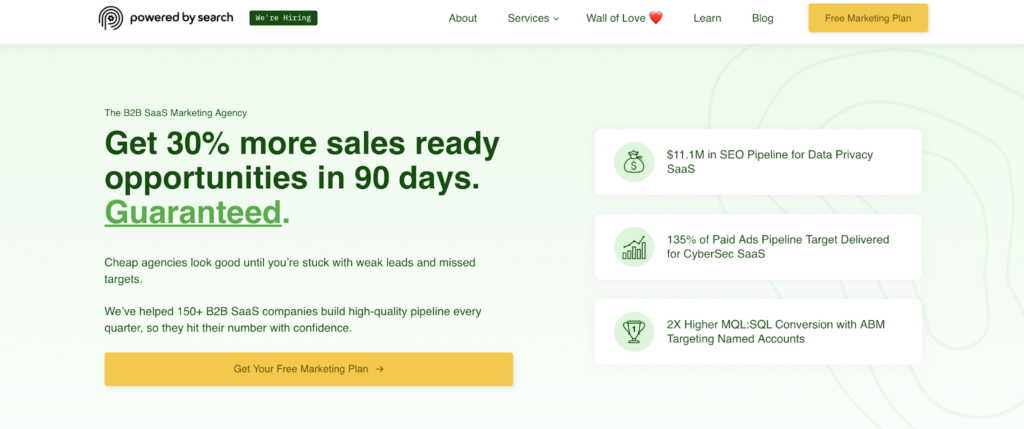Click the Free Marketing Plan header button

[868, 18]
